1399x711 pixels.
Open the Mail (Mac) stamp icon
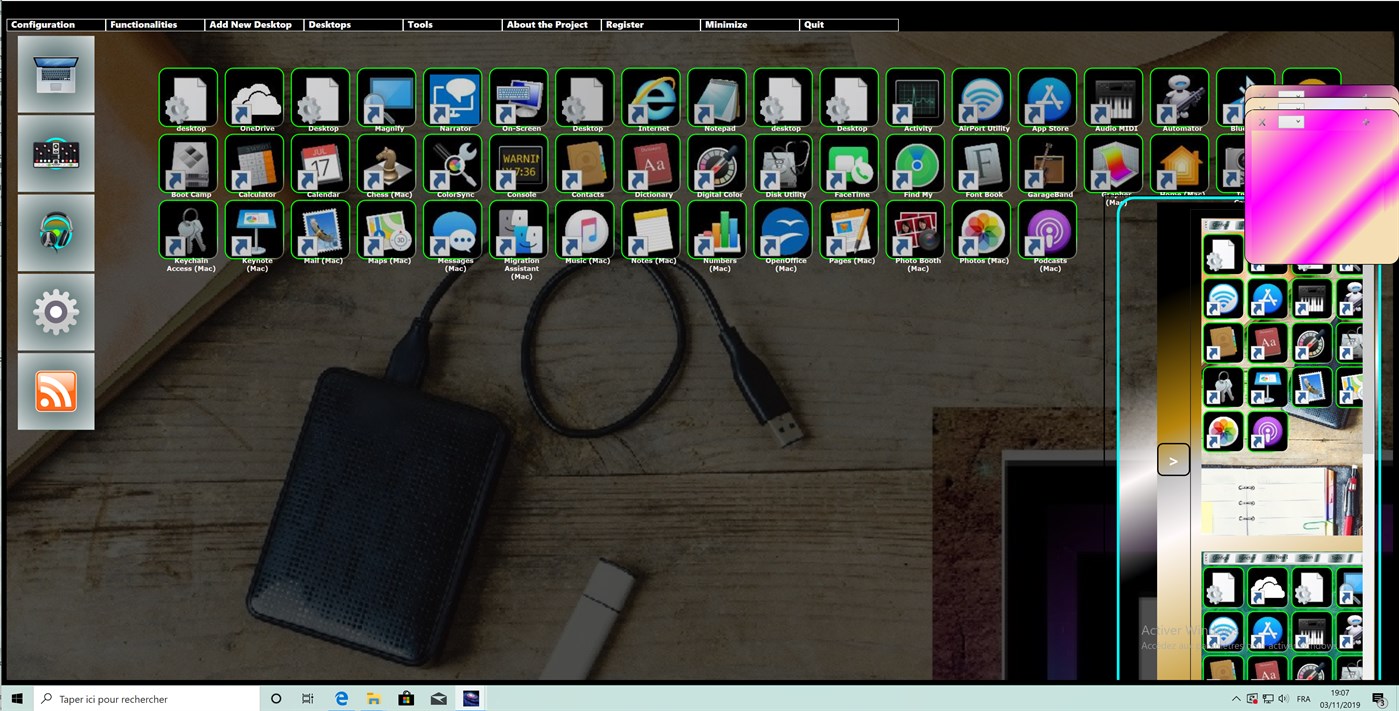pos(322,229)
